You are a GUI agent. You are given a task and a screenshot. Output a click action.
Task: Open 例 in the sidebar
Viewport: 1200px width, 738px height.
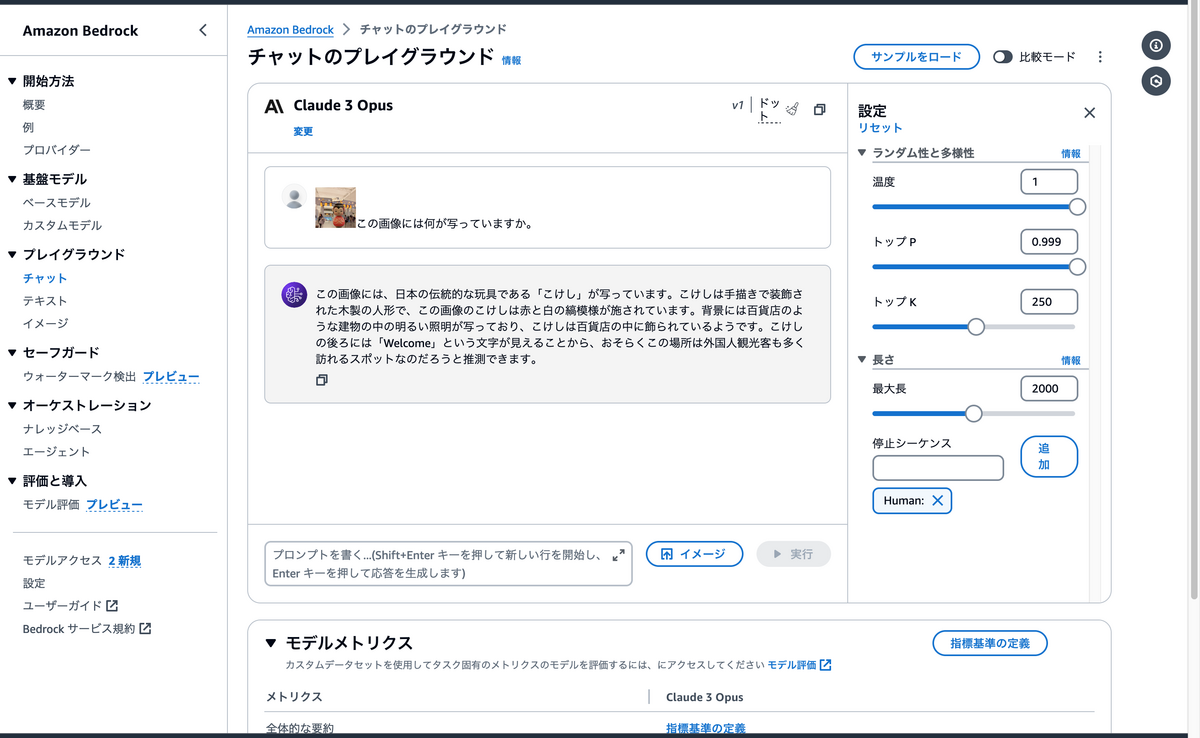click(28, 127)
